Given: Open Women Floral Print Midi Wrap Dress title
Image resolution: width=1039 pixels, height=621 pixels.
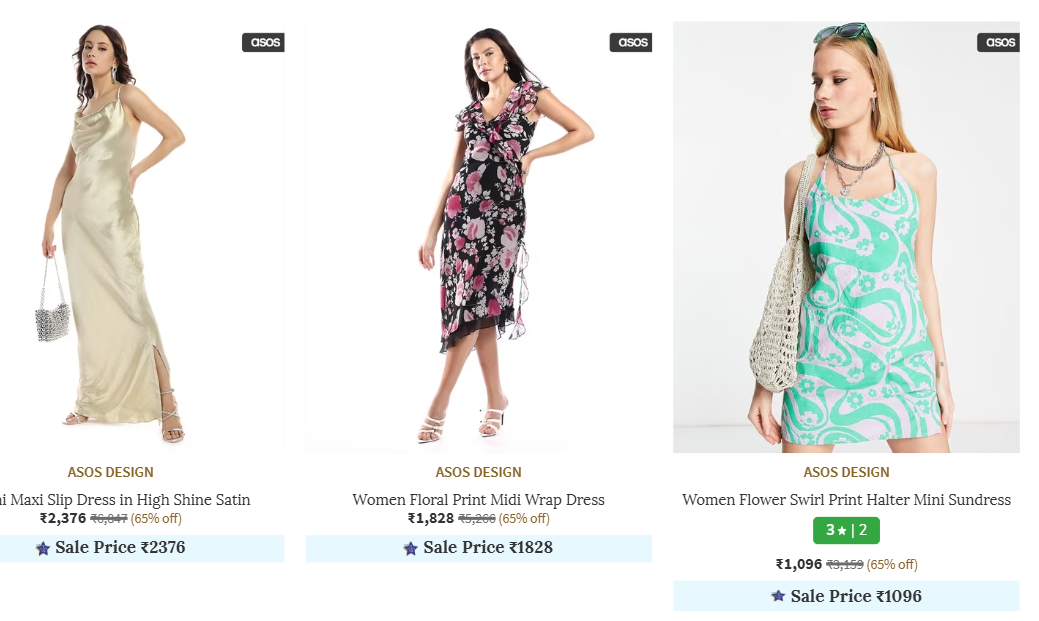Looking at the screenshot, I should click(x=479, y=499).
